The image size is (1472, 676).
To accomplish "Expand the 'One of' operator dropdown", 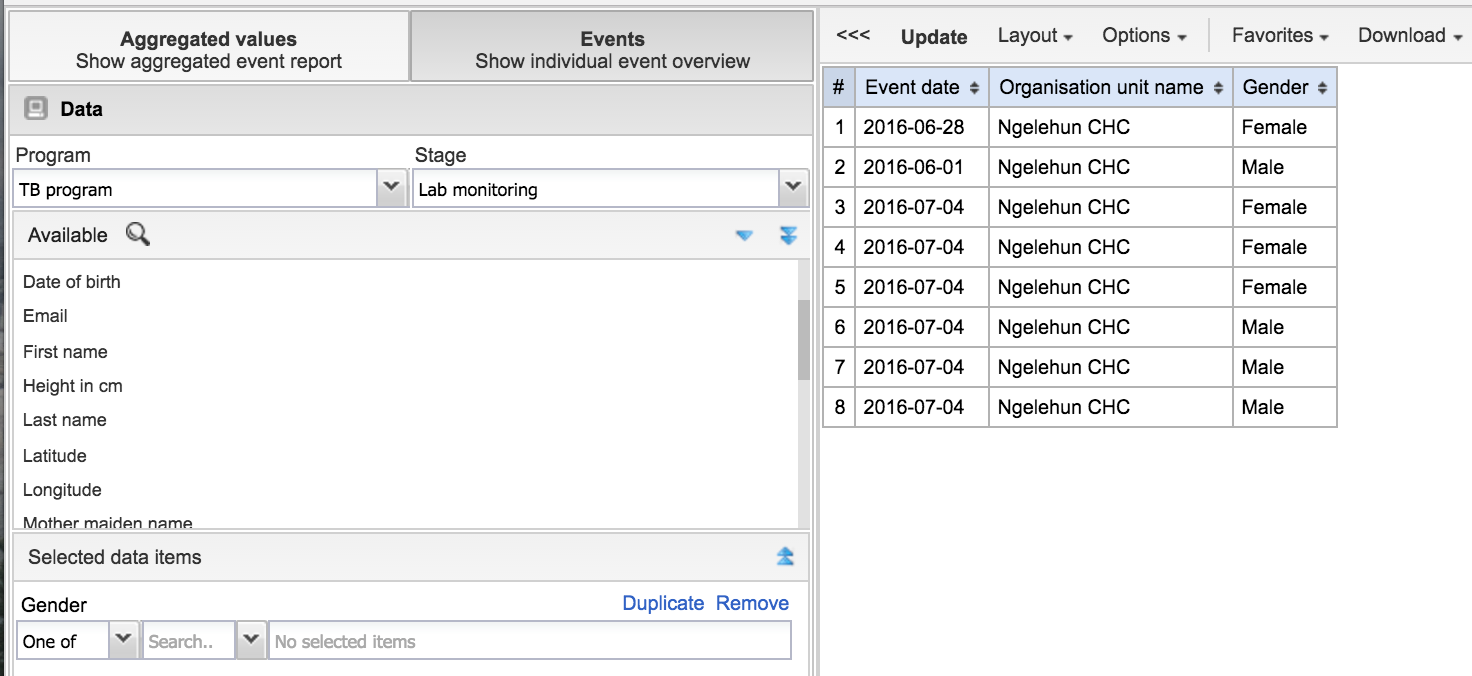I will pos(123,641).
